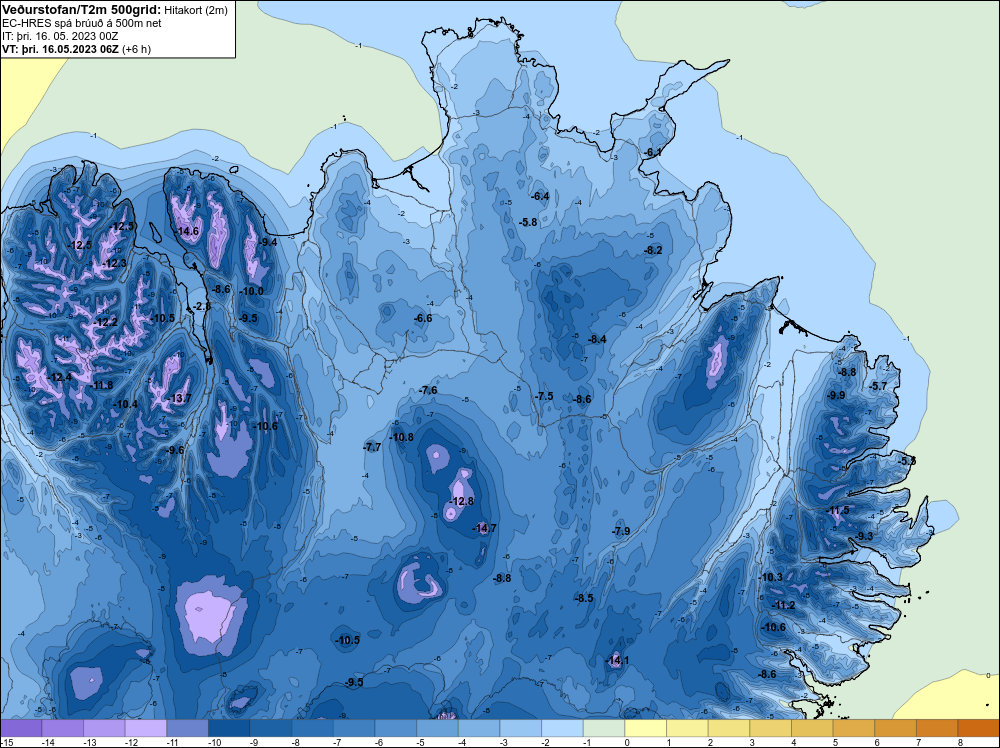
Task: Click the -9.4 temperature value
Action: (267, 242)
